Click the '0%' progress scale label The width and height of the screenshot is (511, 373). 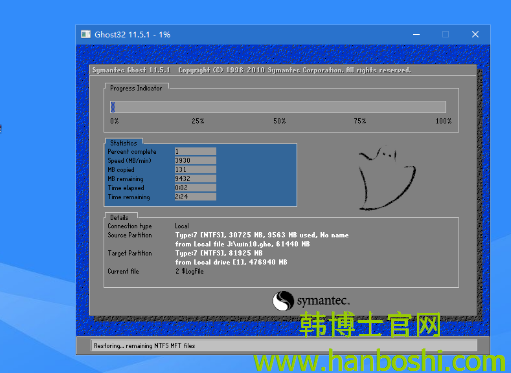(114, 121)
